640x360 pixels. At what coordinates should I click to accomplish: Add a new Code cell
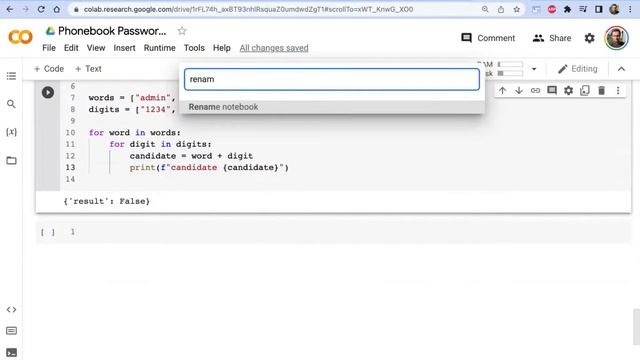(49, 69)
